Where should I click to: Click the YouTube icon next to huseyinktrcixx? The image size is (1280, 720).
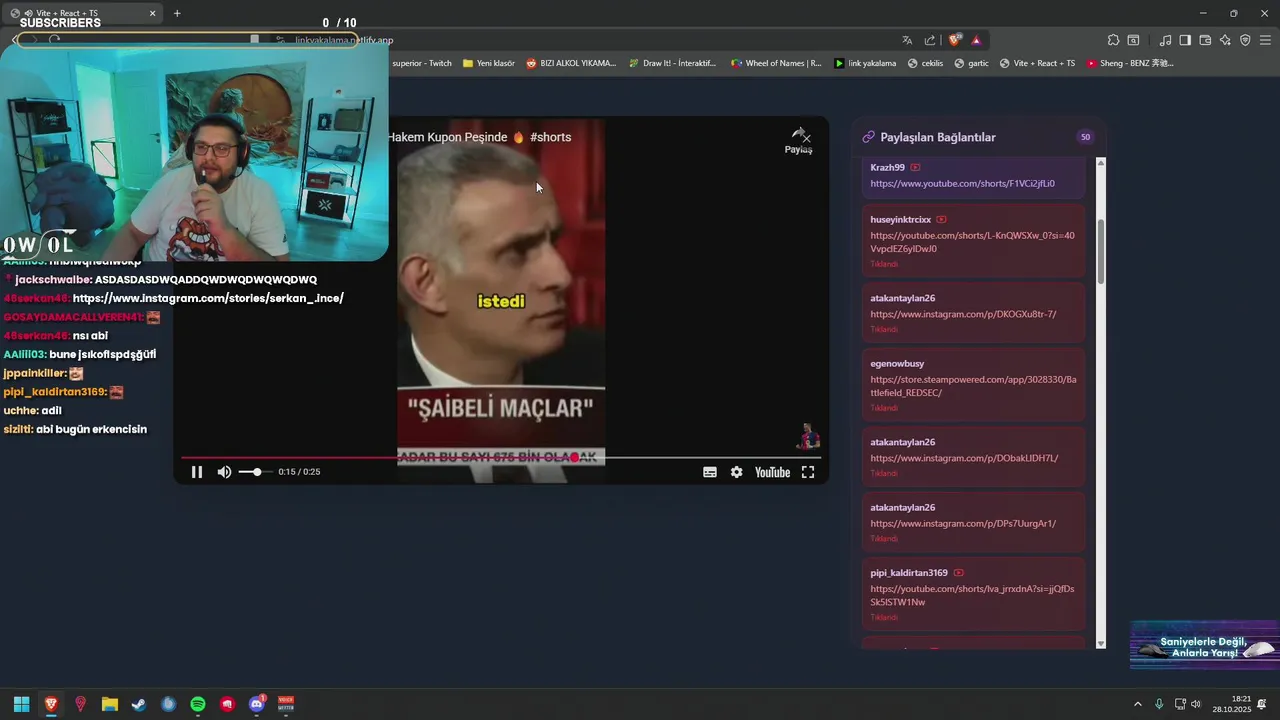941,219
